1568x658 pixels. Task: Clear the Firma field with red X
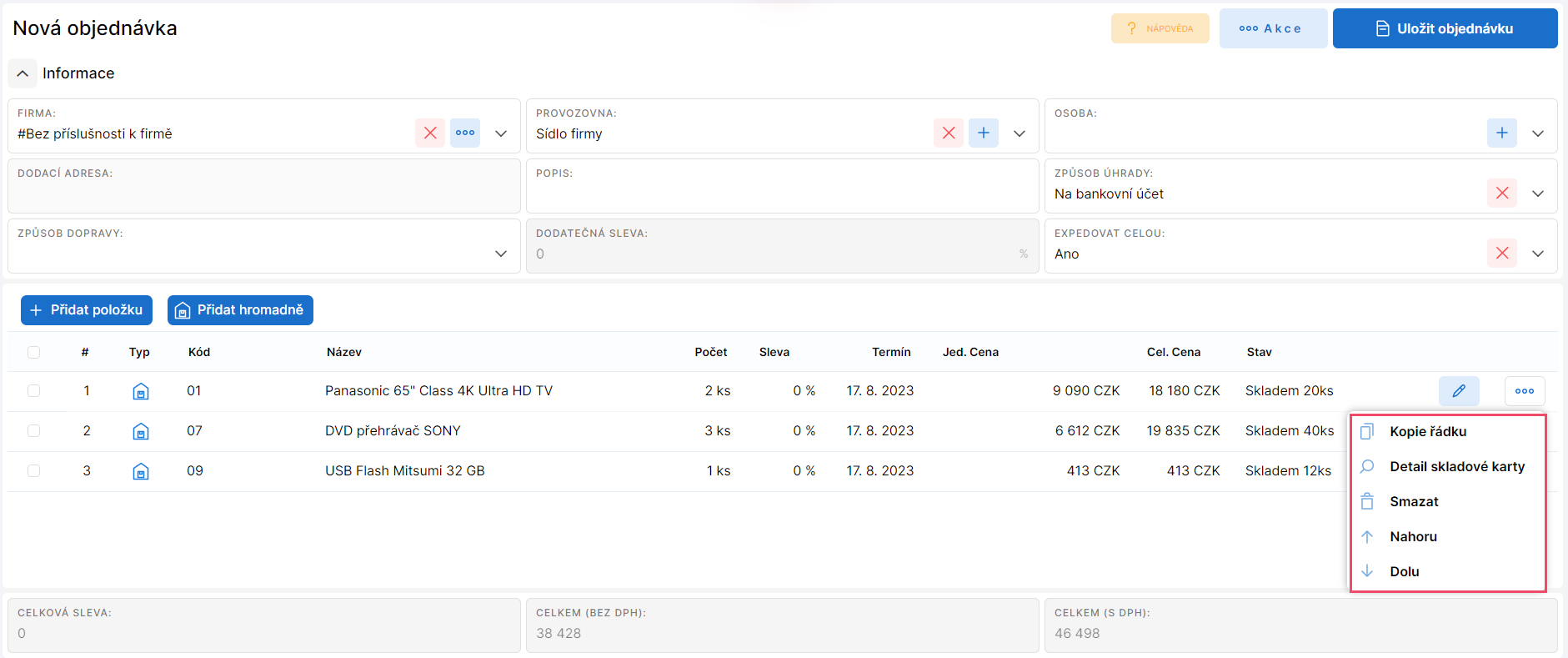tap(430, 133)
